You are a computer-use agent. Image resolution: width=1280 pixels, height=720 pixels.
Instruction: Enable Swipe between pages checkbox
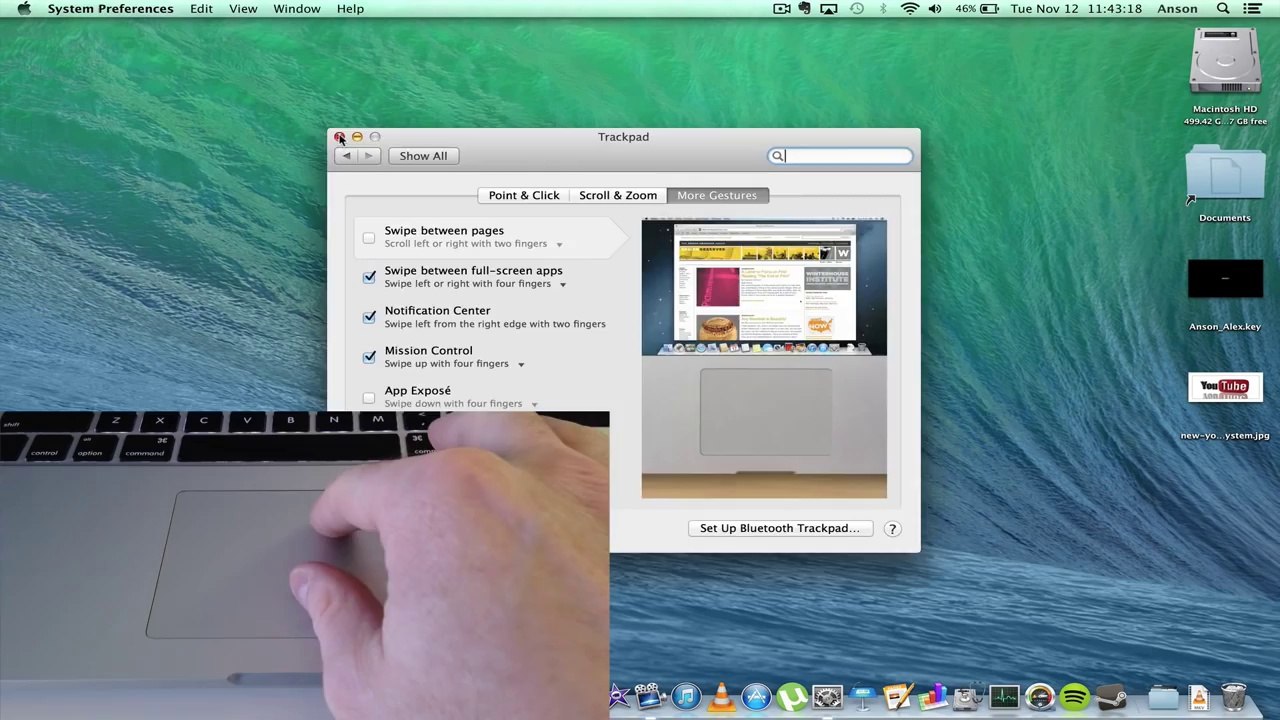tap(369, 238)
